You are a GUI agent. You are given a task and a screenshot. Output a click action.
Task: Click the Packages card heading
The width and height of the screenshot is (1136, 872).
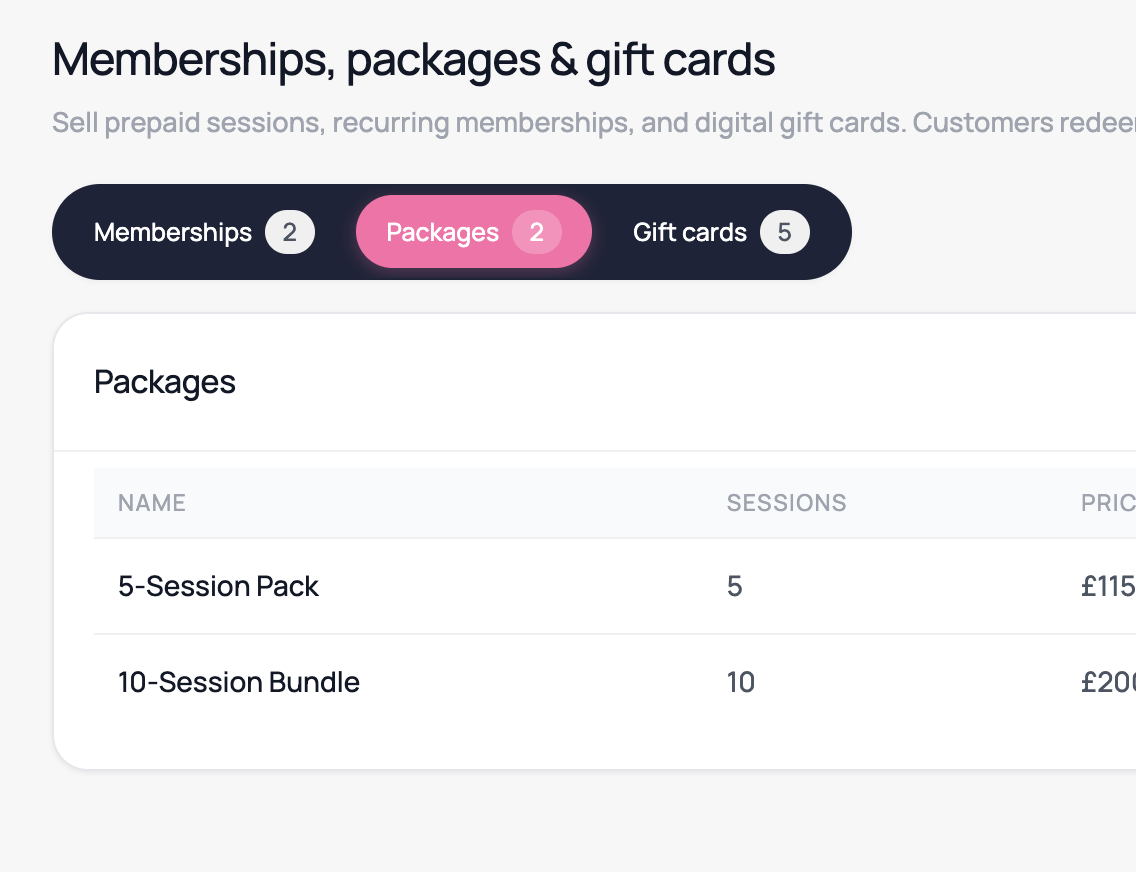[x=165, y=382]
